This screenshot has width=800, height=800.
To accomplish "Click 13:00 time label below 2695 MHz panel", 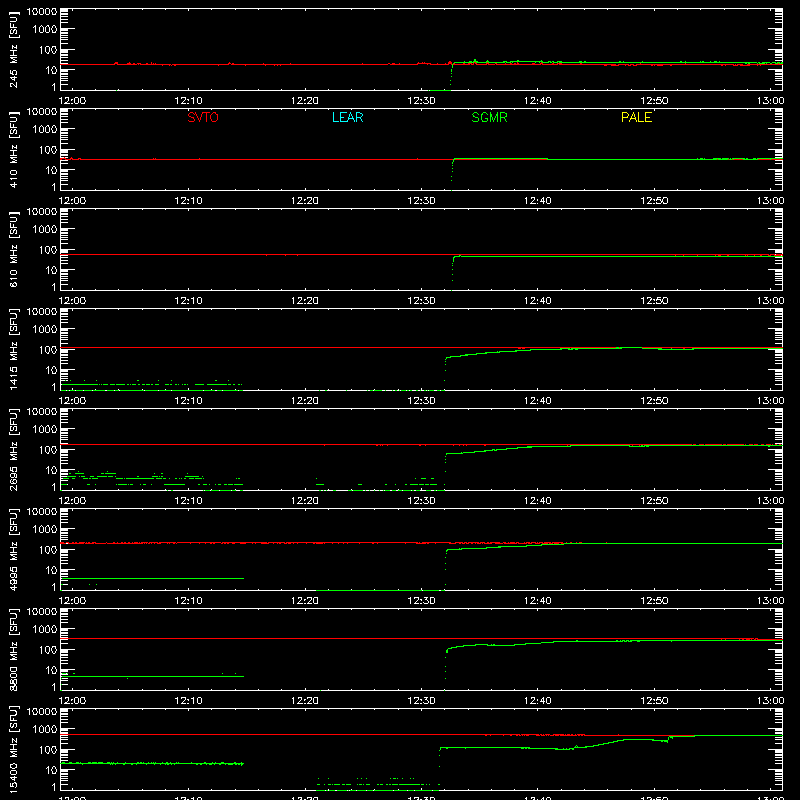I will [x=770, y=501].
